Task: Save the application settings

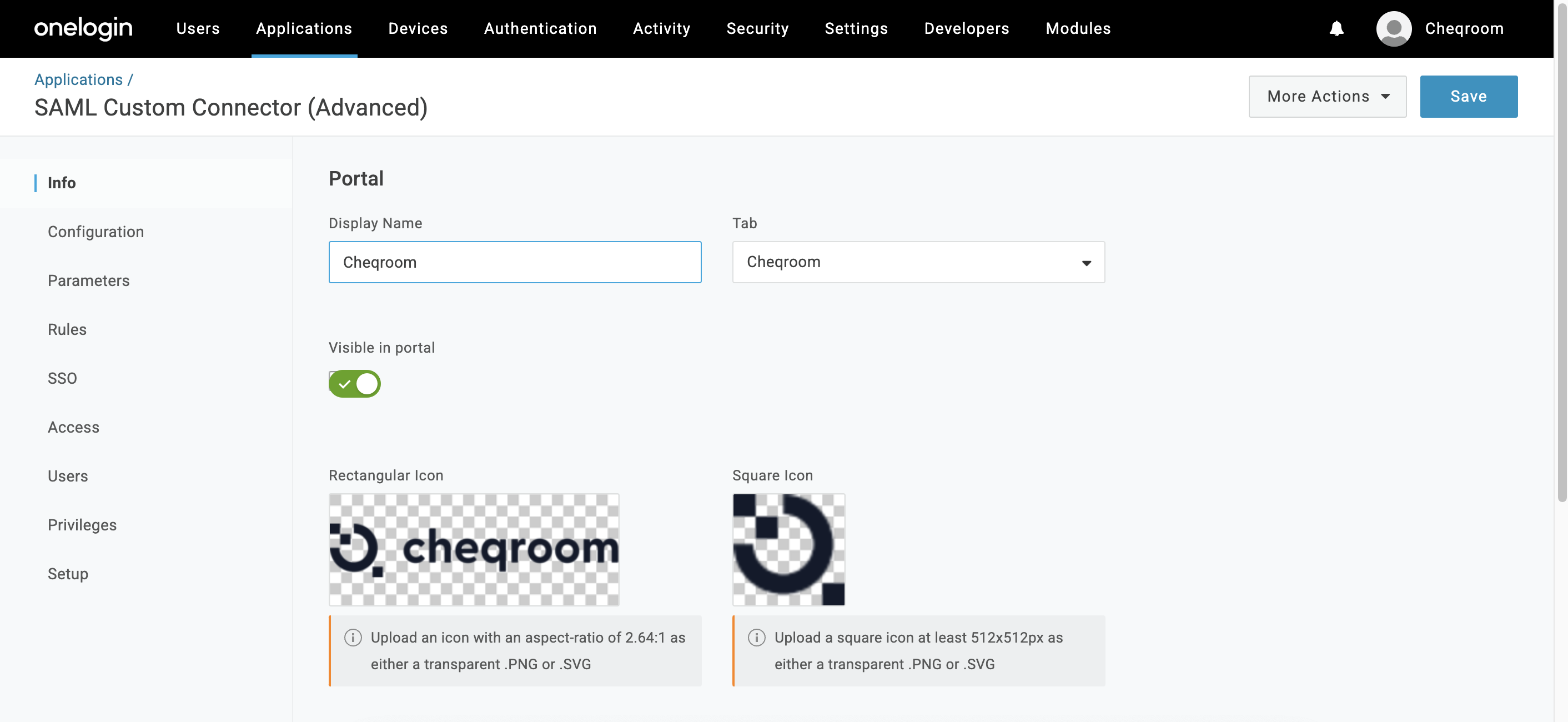Action: tap(1468, 96)
